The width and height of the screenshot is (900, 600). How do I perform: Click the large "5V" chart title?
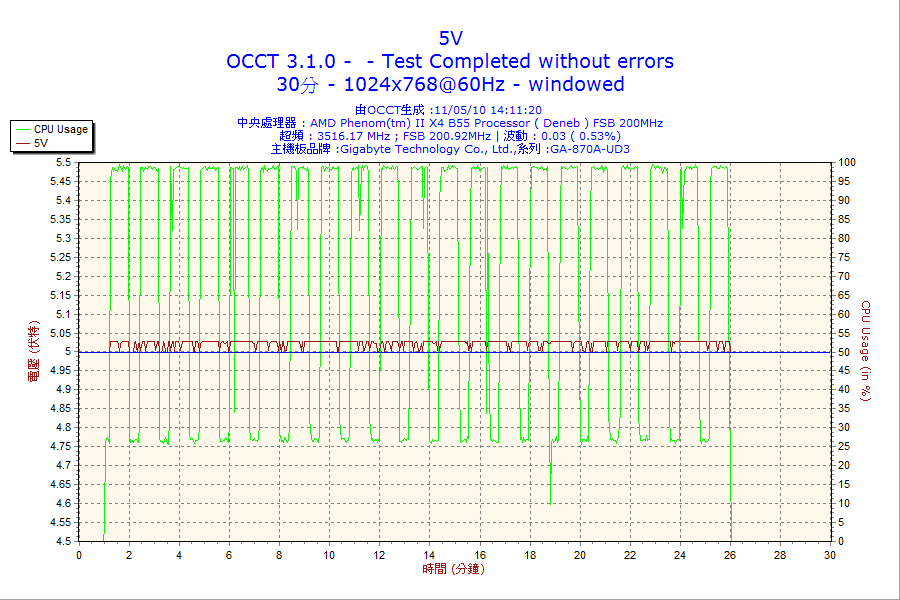point(451,38)
